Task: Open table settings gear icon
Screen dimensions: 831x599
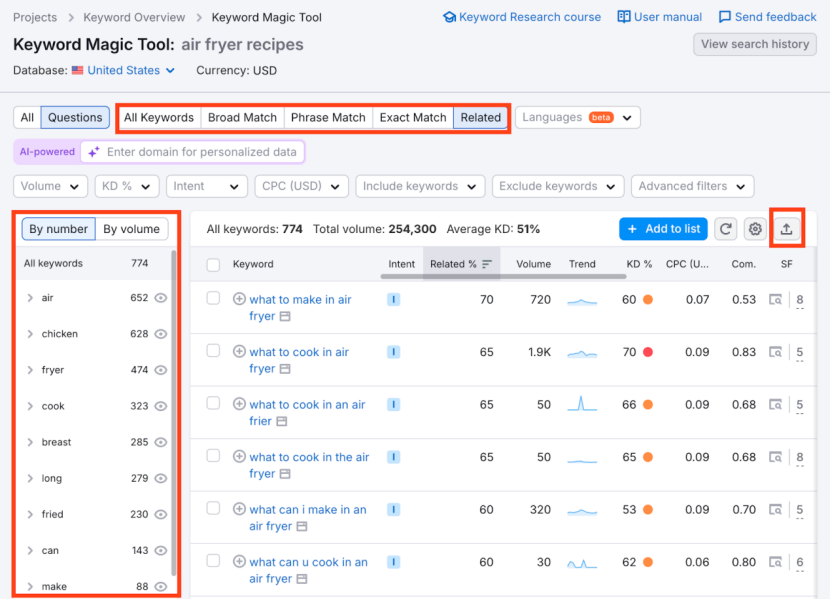Action: click(755, 229)
